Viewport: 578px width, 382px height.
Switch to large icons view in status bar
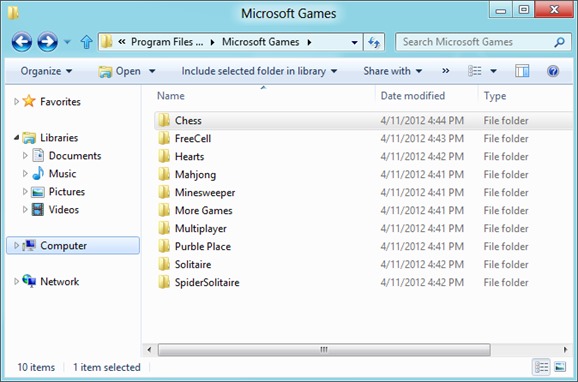coord(560,367)
